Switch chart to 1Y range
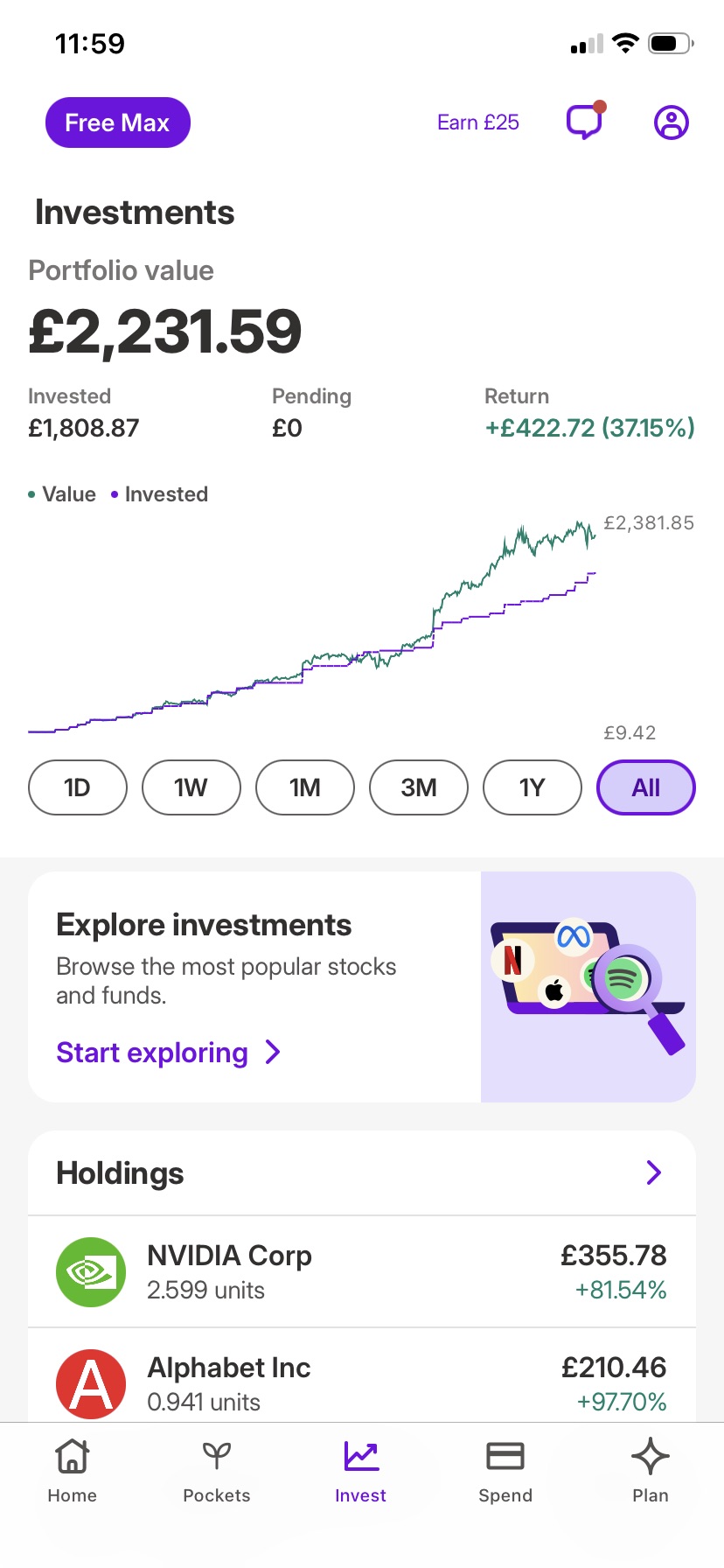This screenshot has height=1568, width=724. (x=533, y=787)
